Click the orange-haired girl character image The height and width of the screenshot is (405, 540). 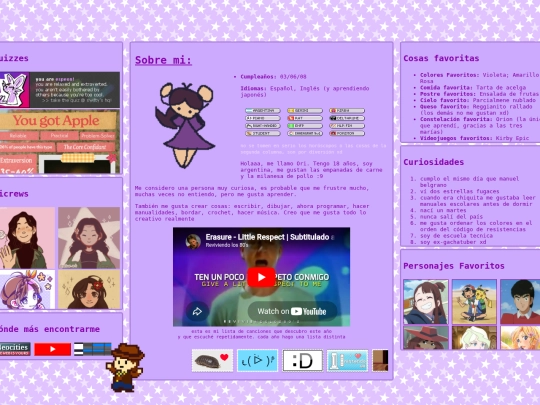[x=520, y=338]
